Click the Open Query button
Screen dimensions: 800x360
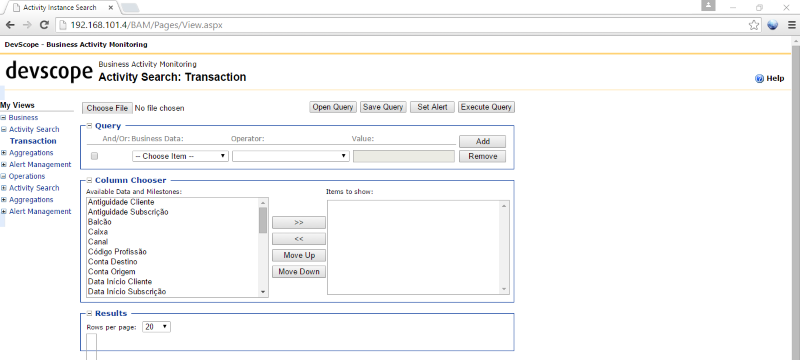click(x=333, y=107)
